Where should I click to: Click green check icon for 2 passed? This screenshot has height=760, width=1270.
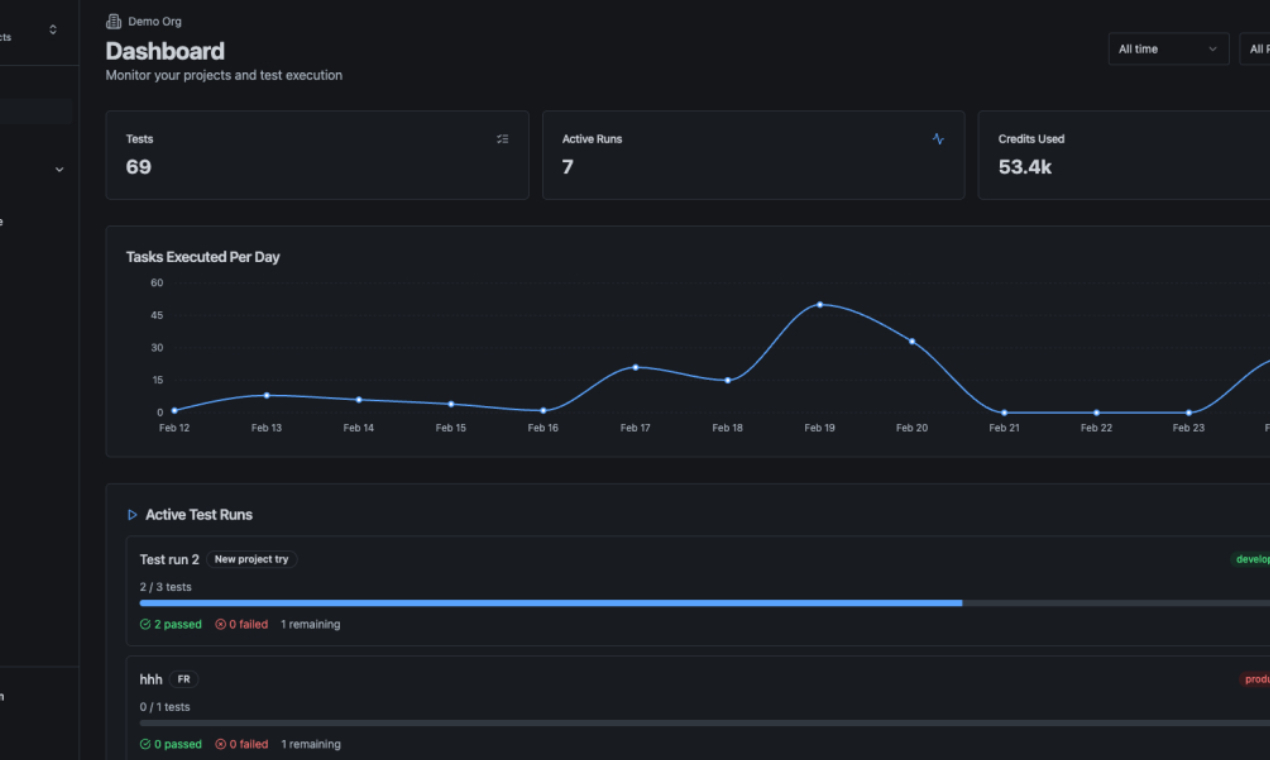146,625
